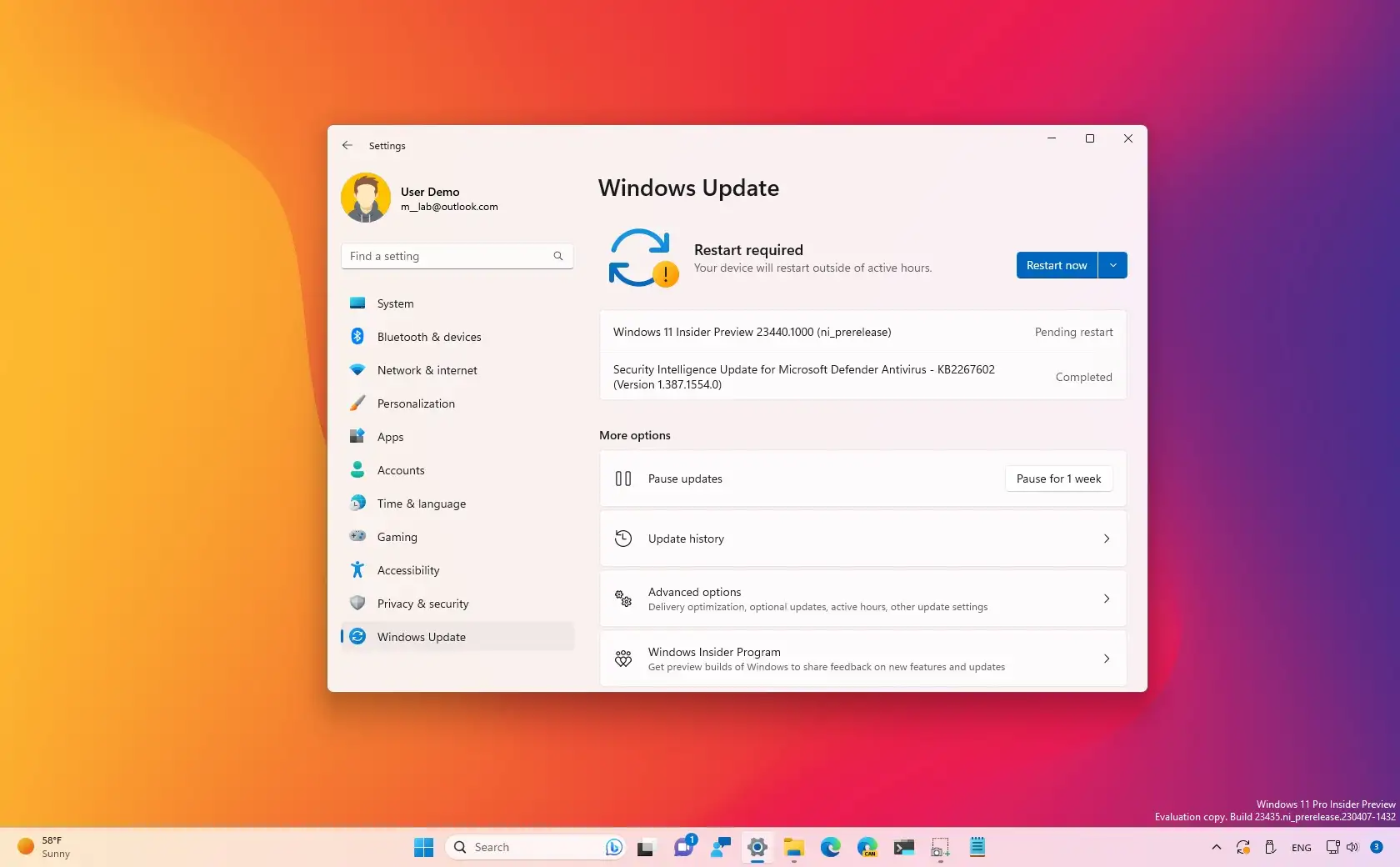Open Network & internet category
The image size is (1400, 867).
coord(457,370)
